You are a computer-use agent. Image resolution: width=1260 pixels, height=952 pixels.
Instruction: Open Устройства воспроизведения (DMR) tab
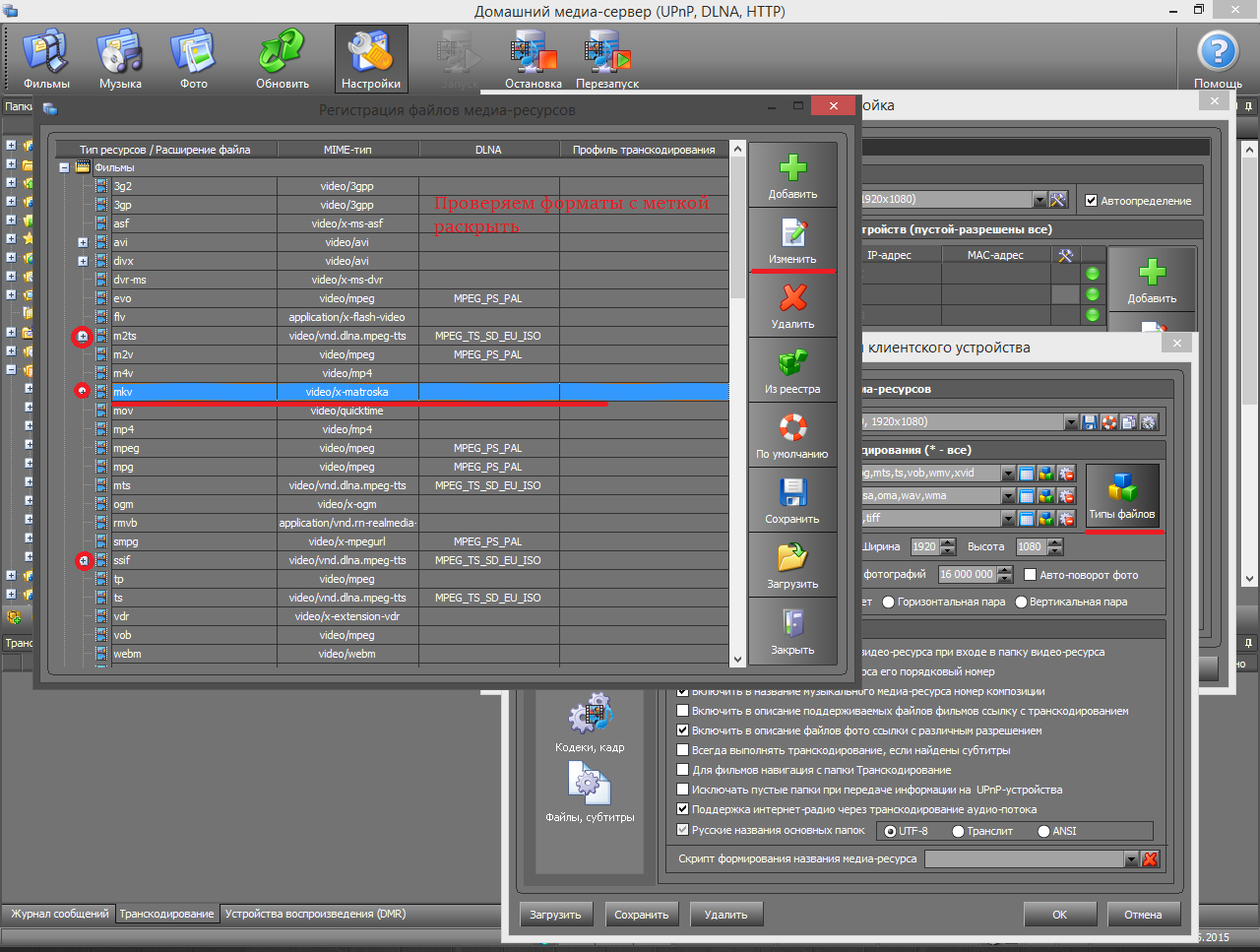click(315, 915)
